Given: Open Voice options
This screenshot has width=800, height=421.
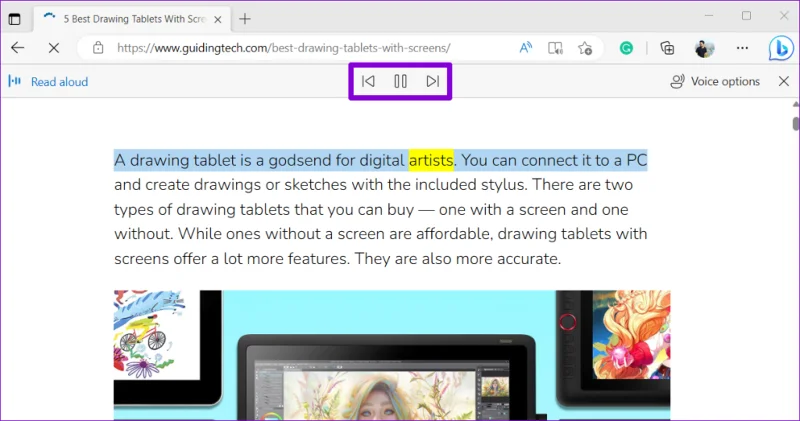Looking at the screenshot, I should pos(715,82).
